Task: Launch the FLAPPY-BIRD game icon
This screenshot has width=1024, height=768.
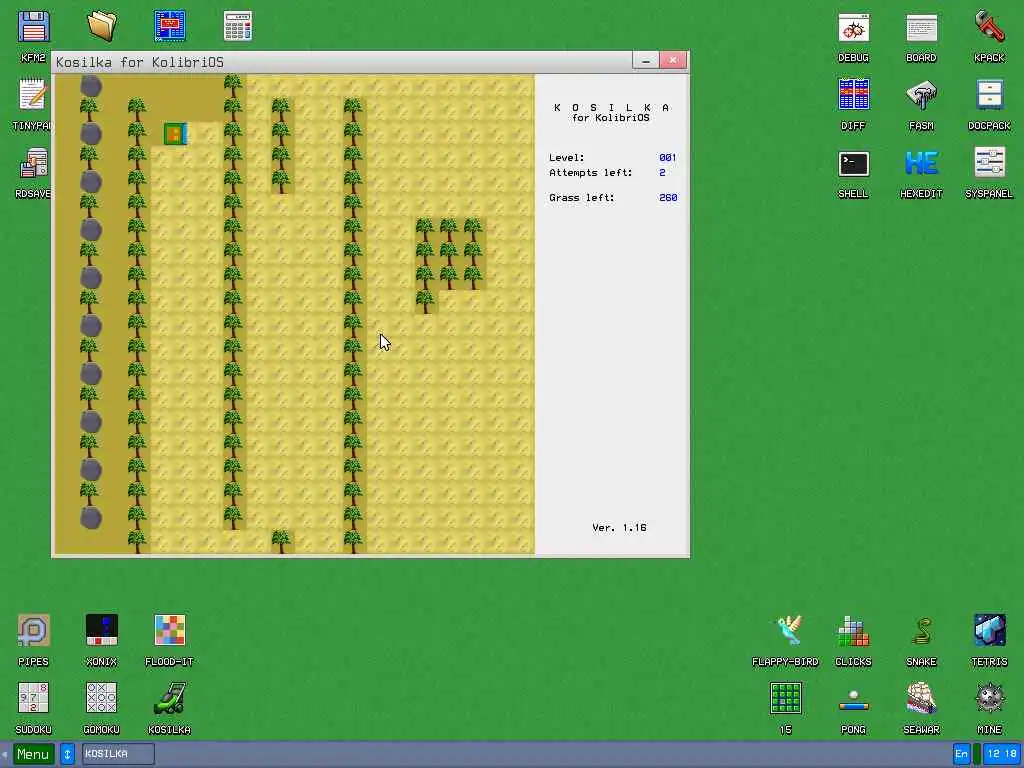Action: pos(786,630)
